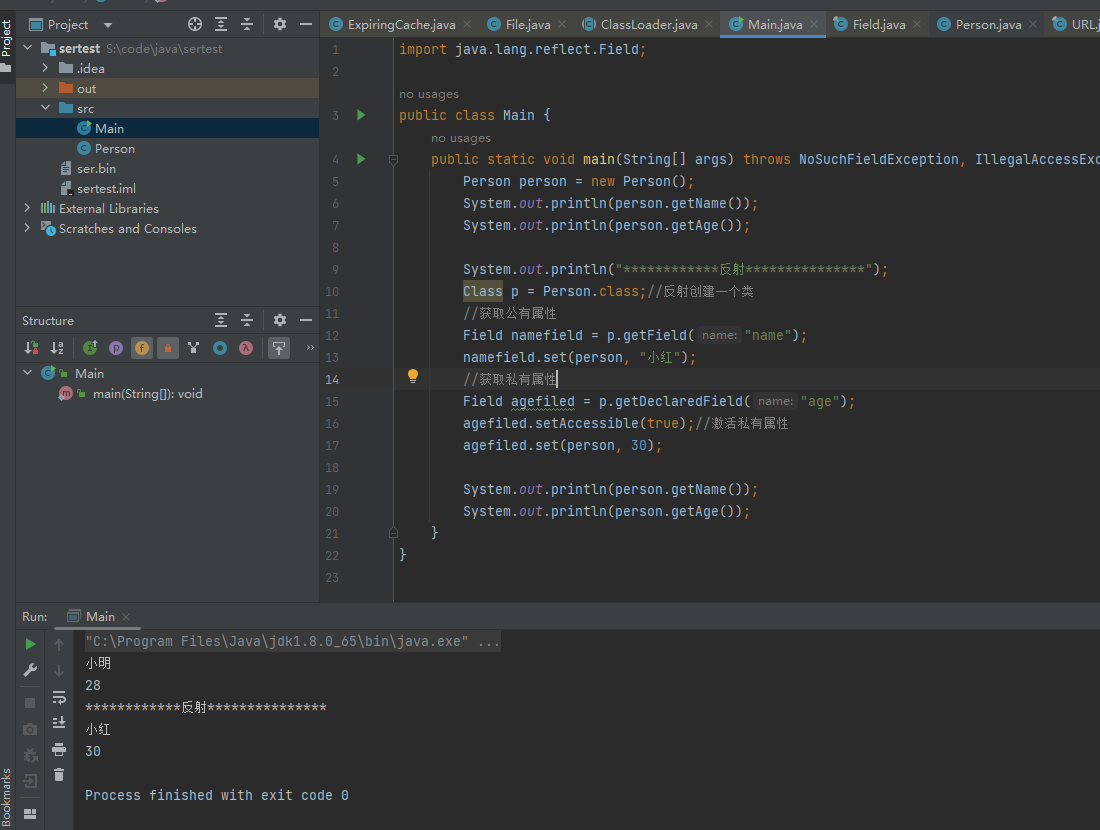Screen dimensions: 1100x830
Task: Click the 'no usages' hint above class Main
Action: [429, 94]
